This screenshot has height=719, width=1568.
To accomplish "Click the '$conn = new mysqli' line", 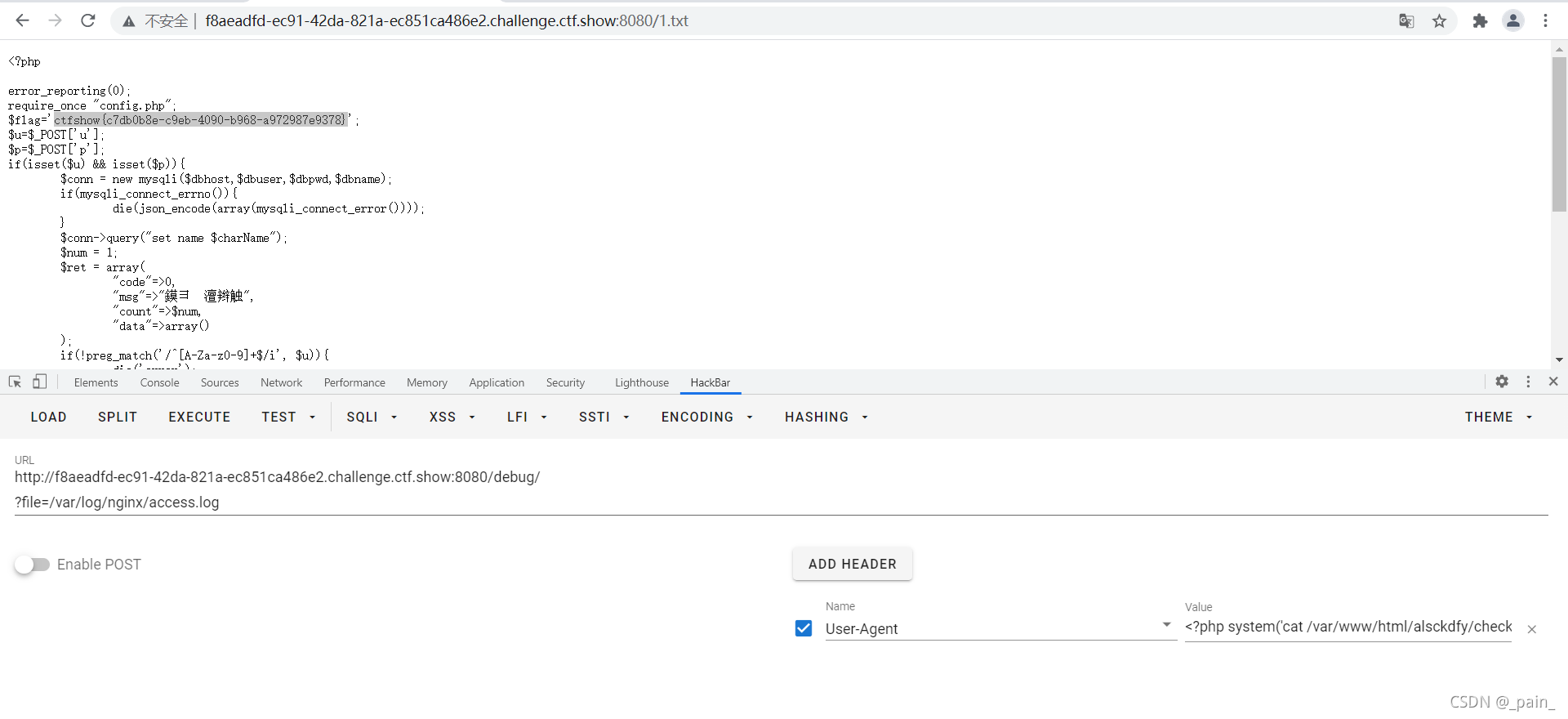I will (226, 179).
